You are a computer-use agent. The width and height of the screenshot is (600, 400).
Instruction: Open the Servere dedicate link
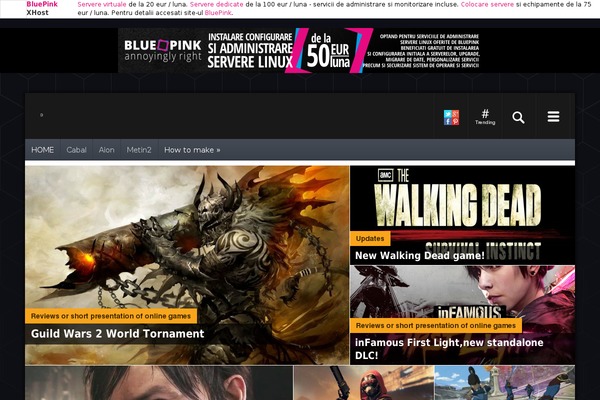point(217,5)
